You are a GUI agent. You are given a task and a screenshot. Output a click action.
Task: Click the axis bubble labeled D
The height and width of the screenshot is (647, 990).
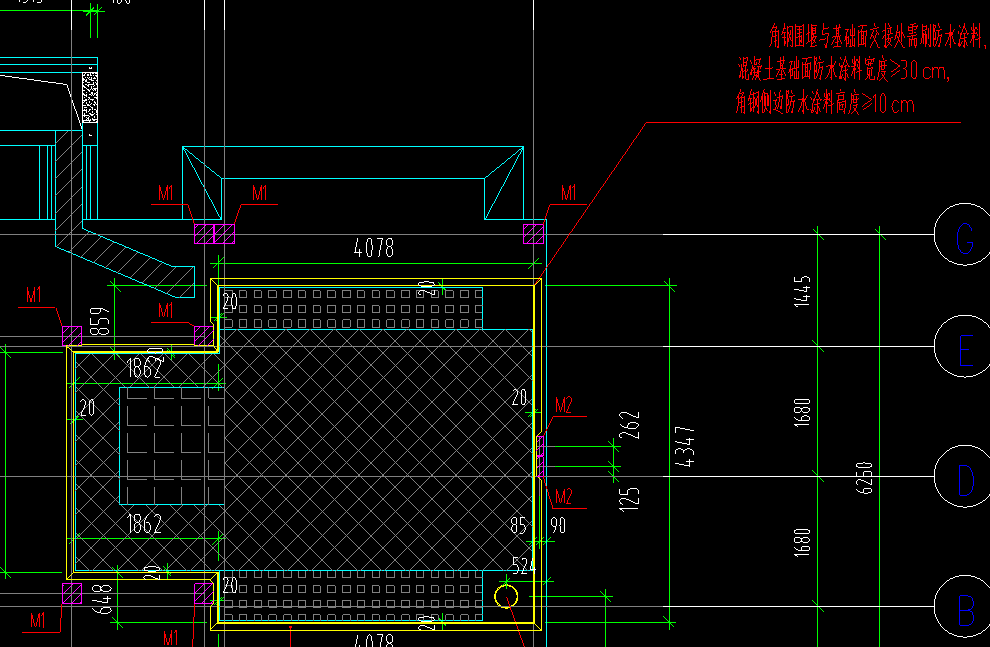[964, 480]
